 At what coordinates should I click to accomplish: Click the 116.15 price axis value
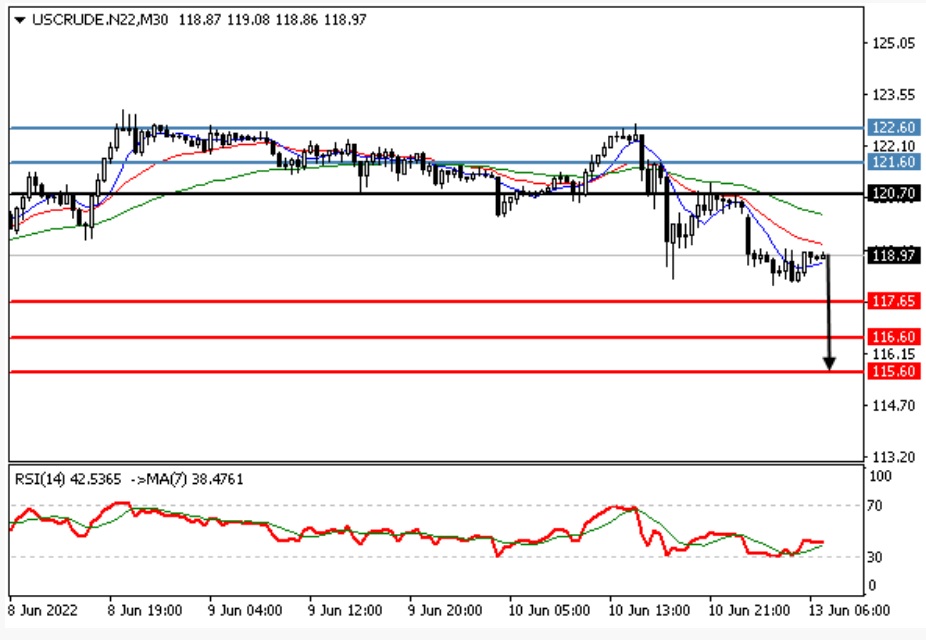(x=893, y=354)
